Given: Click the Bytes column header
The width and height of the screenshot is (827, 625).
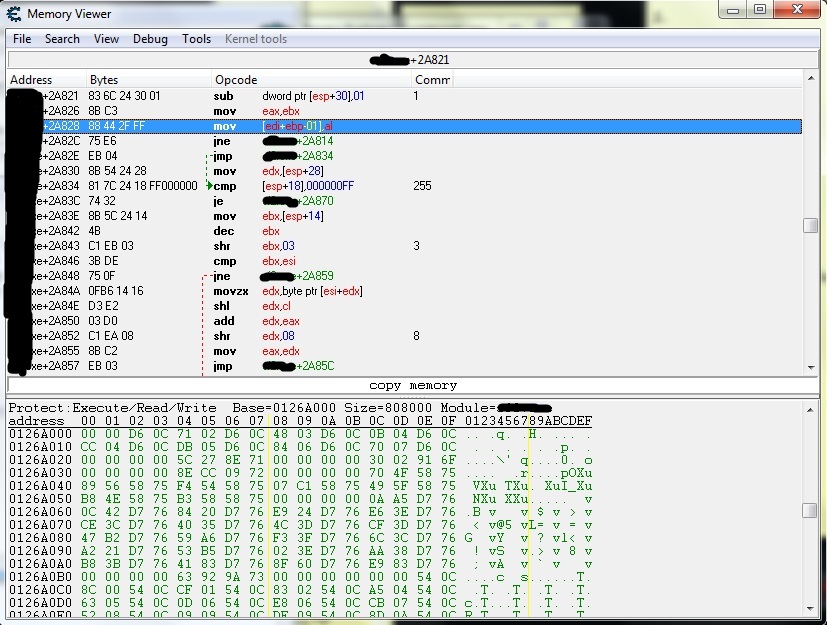Looking at the screenshot, I should pyautogui.click(x=104, y=79).
